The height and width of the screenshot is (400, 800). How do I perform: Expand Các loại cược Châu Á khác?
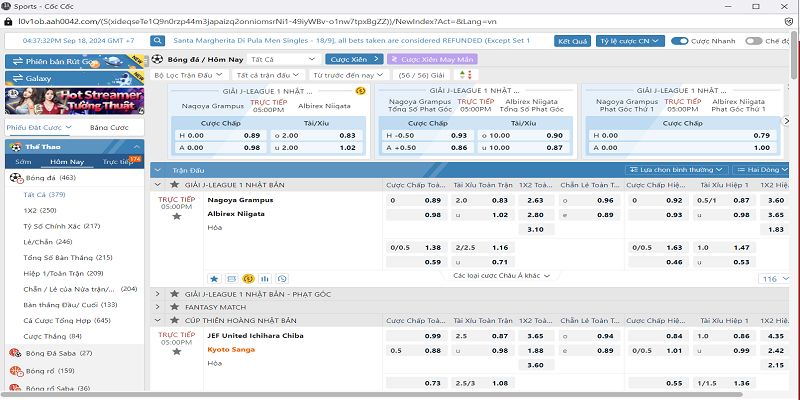[502, 276]
